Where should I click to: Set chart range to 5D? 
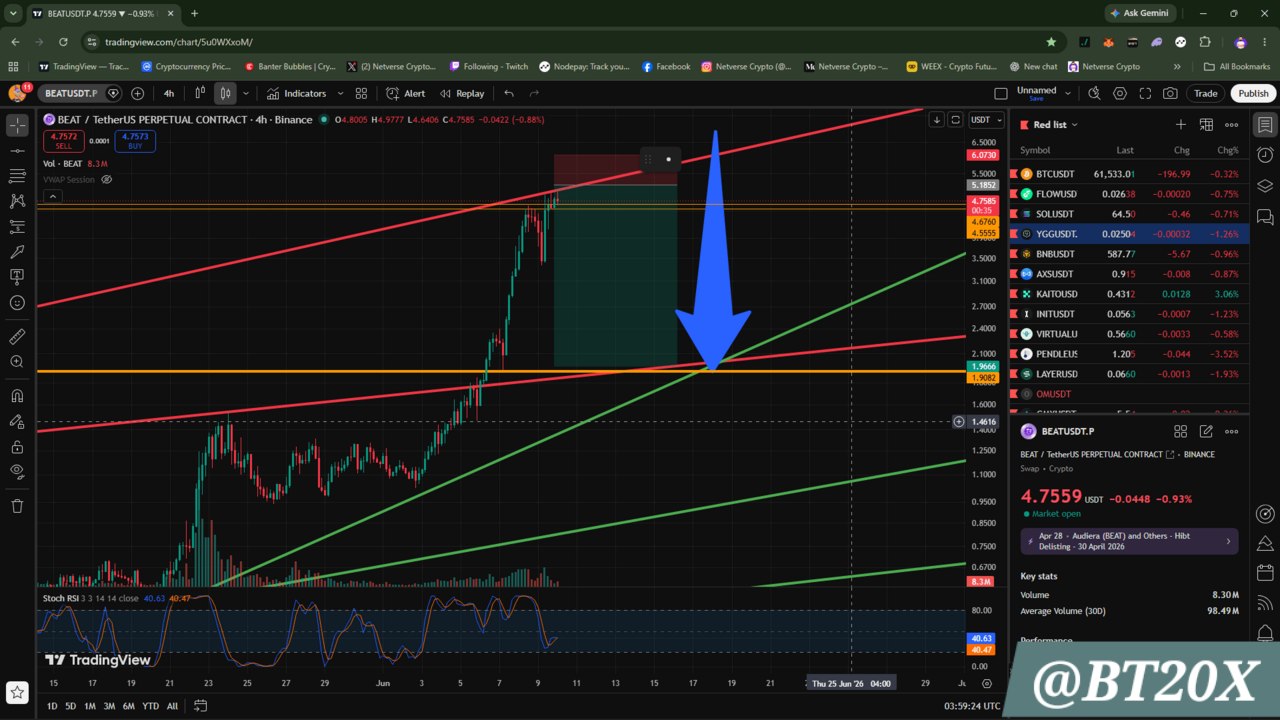click(70, 706)
